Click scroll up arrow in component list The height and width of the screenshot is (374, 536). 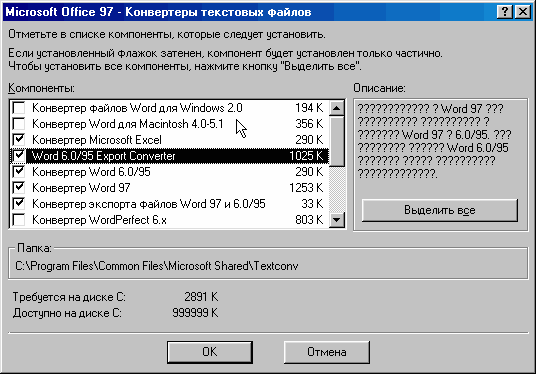337,108
